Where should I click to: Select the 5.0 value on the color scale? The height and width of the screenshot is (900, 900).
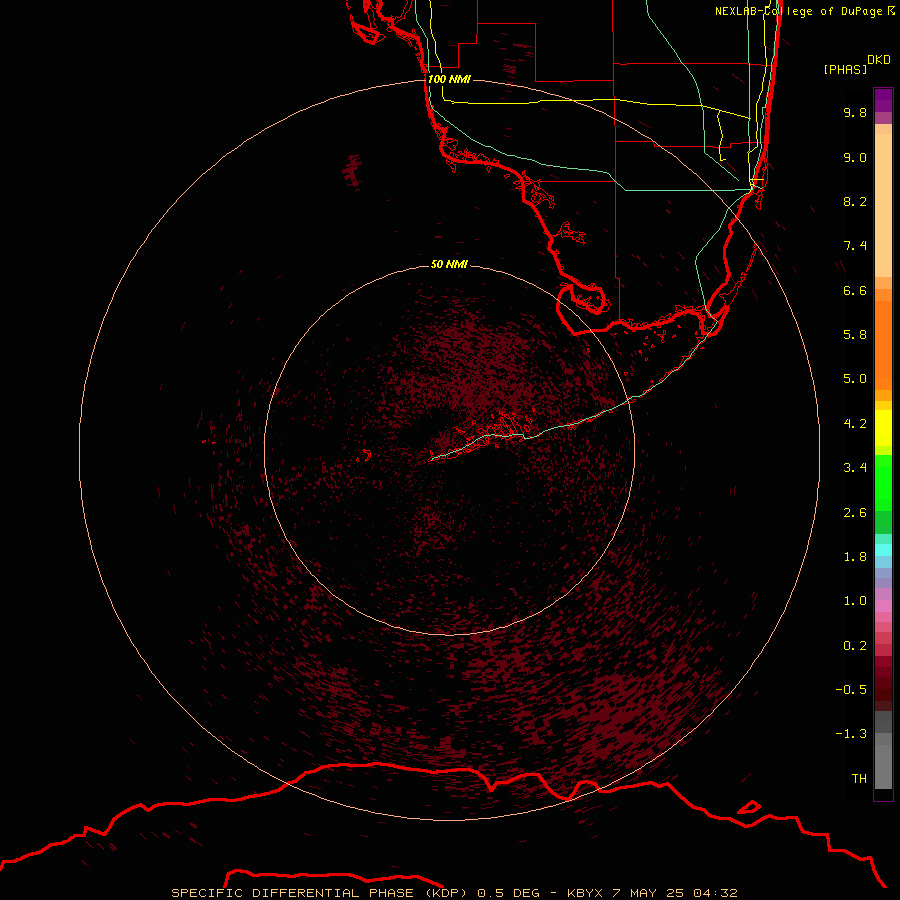[x=855, y=379]
